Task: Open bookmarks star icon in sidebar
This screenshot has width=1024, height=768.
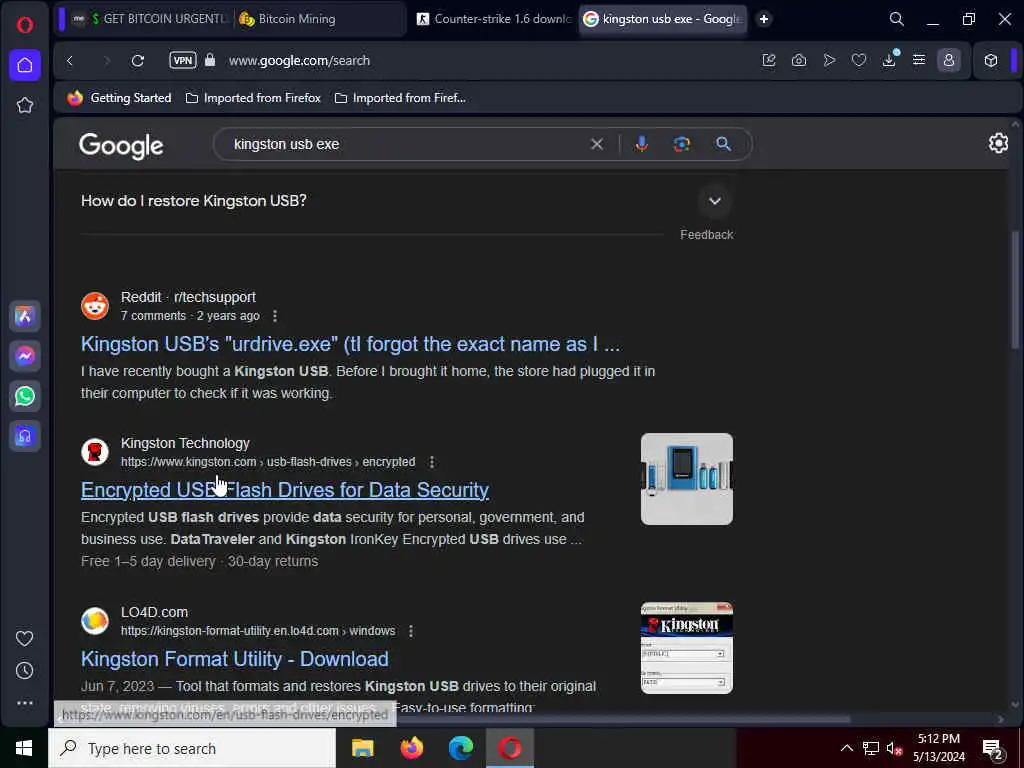Action: [25, 105]
